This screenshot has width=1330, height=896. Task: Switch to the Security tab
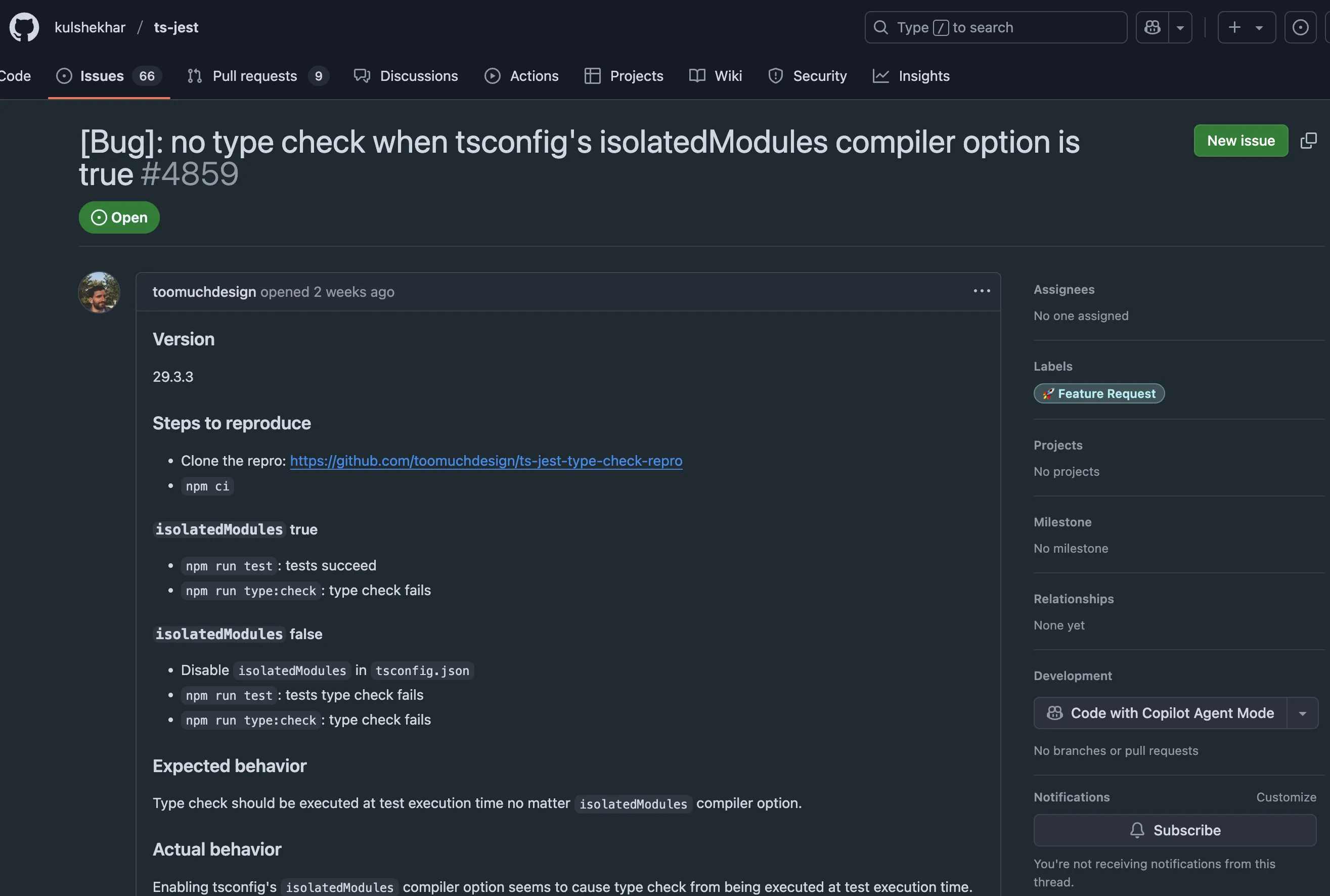point(807,76)
